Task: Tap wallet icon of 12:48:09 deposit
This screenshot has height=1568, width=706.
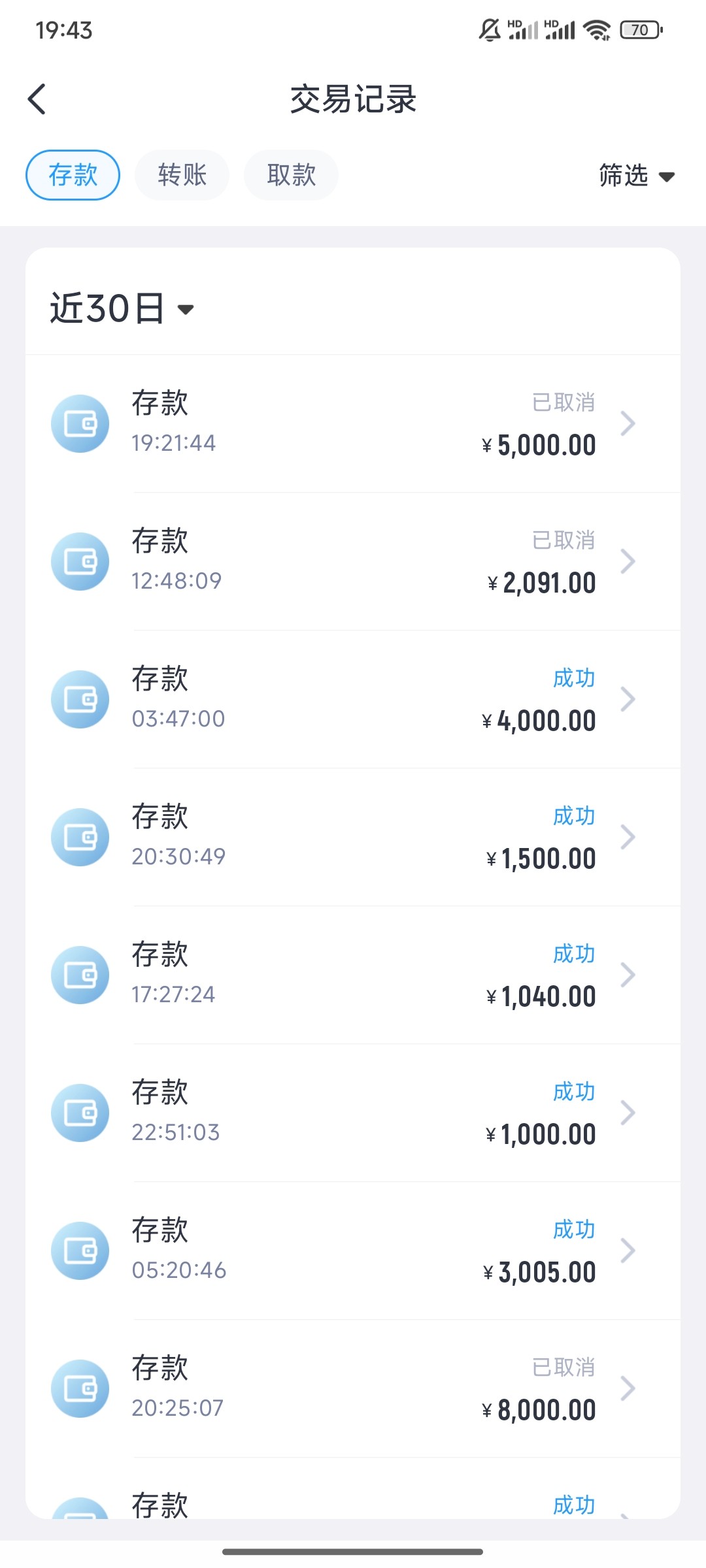Action: [x=80, y=561]
